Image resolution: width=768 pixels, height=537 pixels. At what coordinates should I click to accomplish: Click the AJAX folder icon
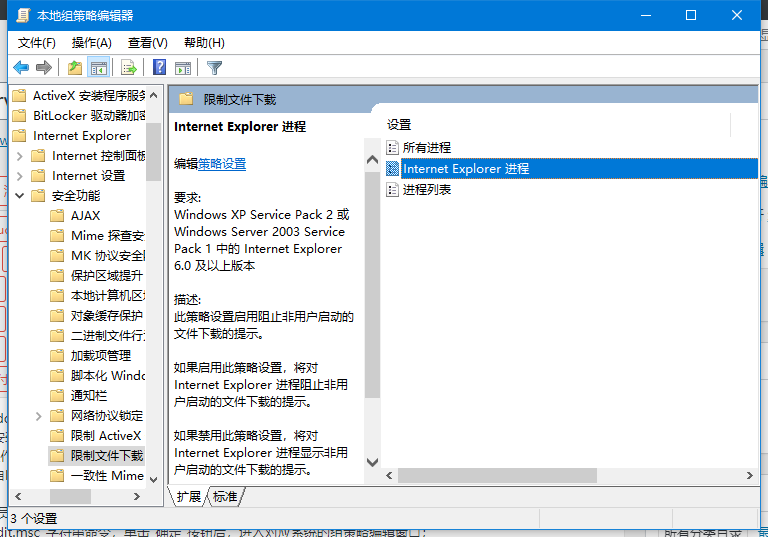coord(57,216)
